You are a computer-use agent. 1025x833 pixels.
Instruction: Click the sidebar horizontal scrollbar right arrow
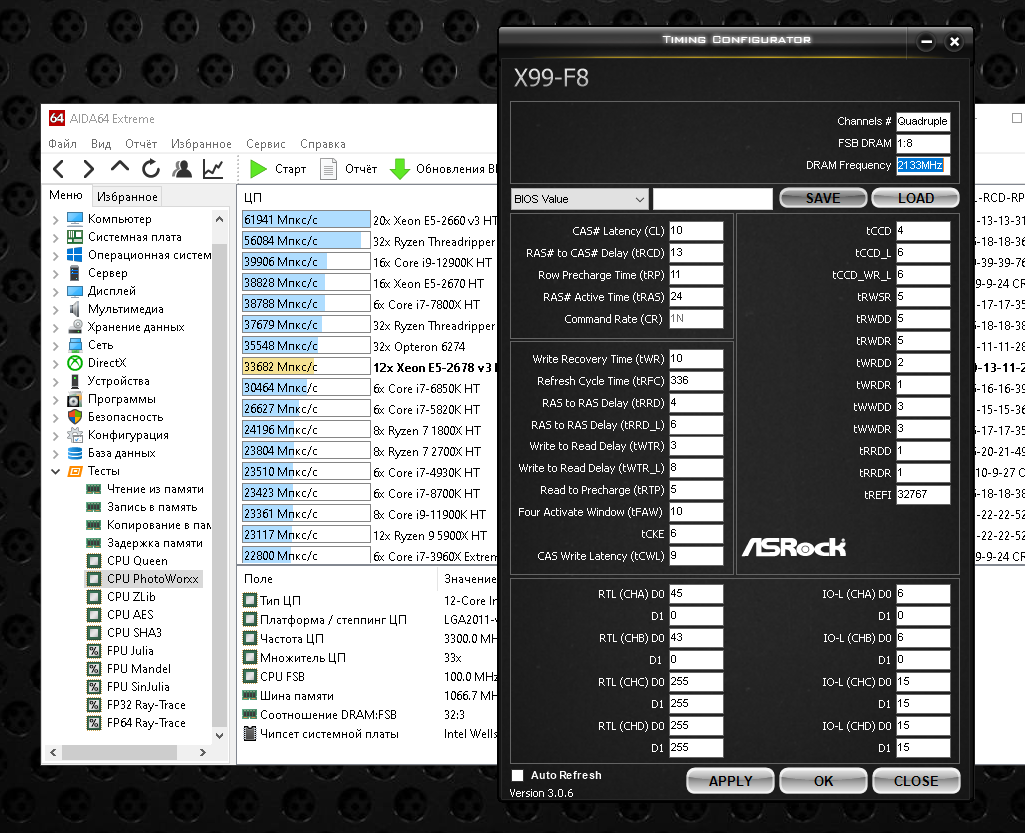[x=203, y=753]
